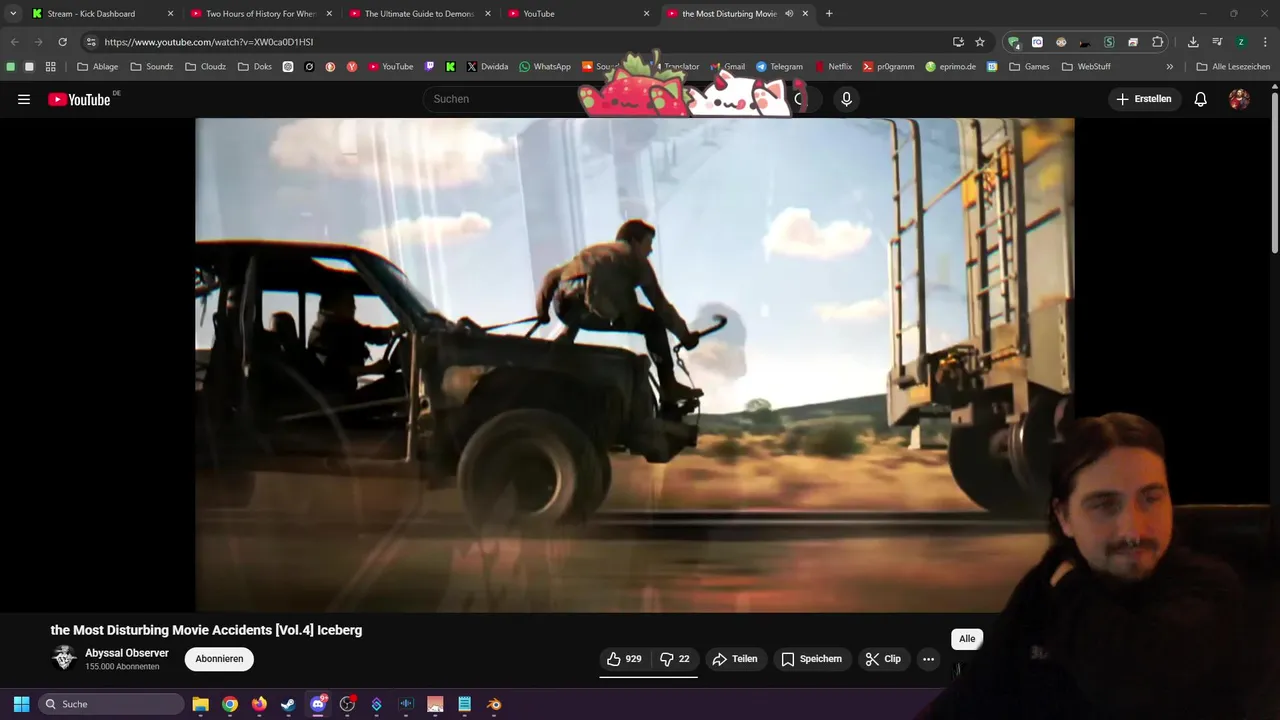Open the YouTube account avatar menu

[x=1239, y=99]
